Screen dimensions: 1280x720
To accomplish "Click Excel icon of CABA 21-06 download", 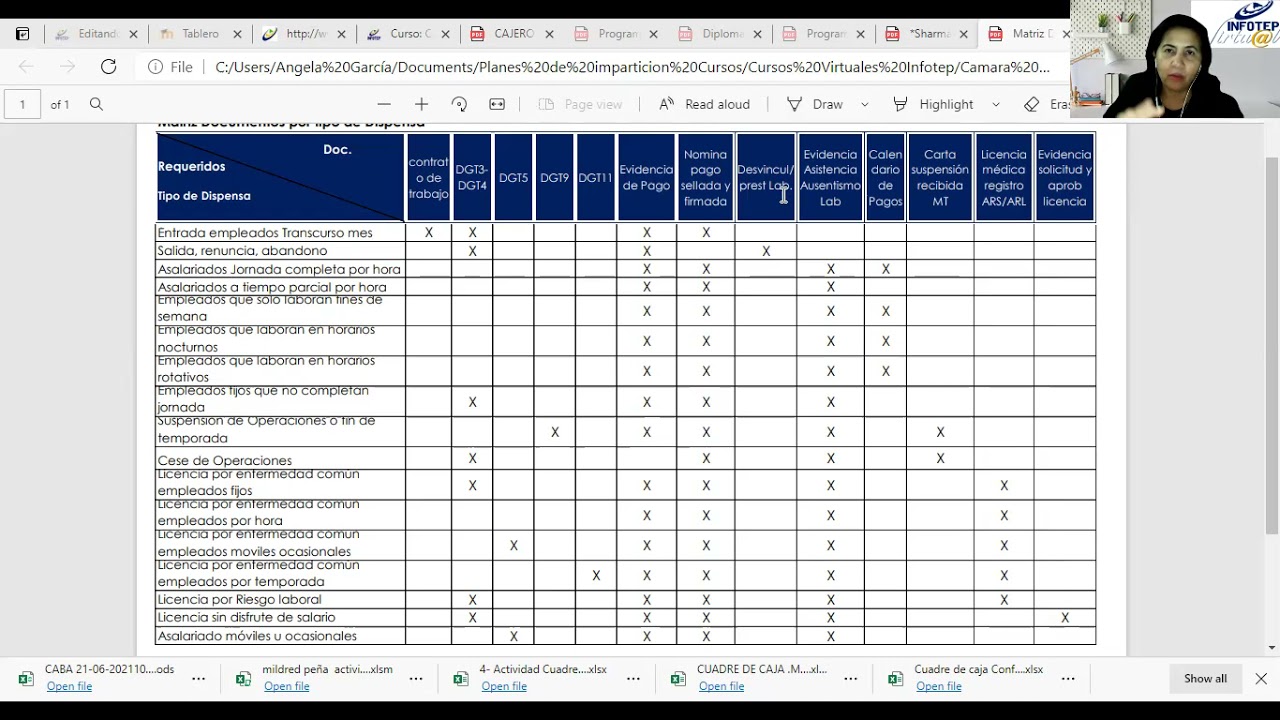I will tap(26, 678).
